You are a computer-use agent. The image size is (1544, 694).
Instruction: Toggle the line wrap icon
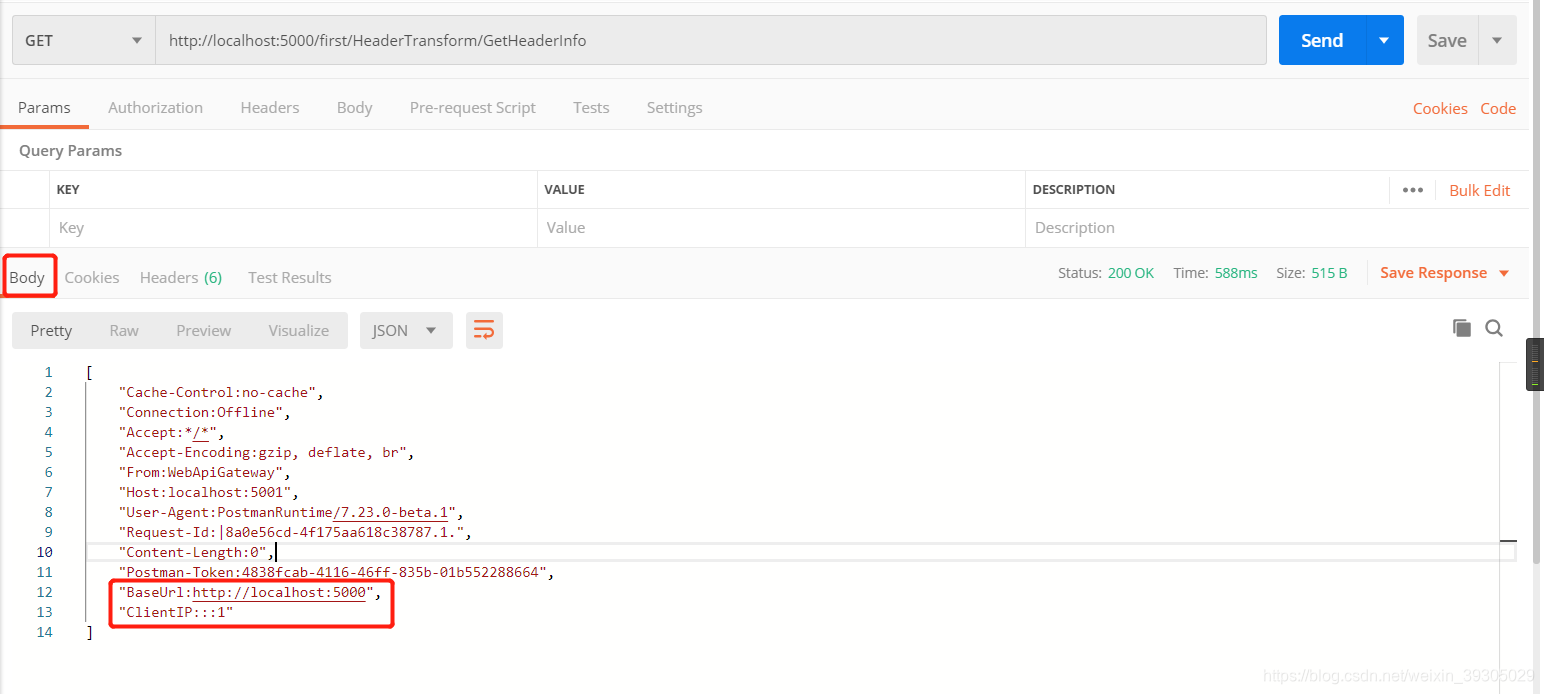pyautogui.click(x=484, y=331)
